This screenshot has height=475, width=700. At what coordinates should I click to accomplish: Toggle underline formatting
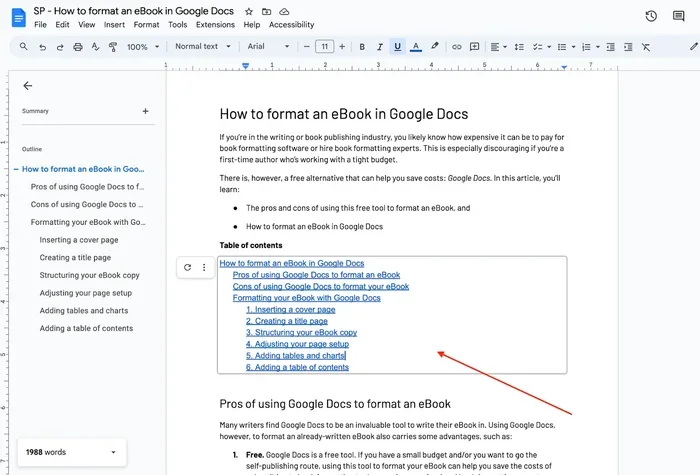click(x=397, y=46)
